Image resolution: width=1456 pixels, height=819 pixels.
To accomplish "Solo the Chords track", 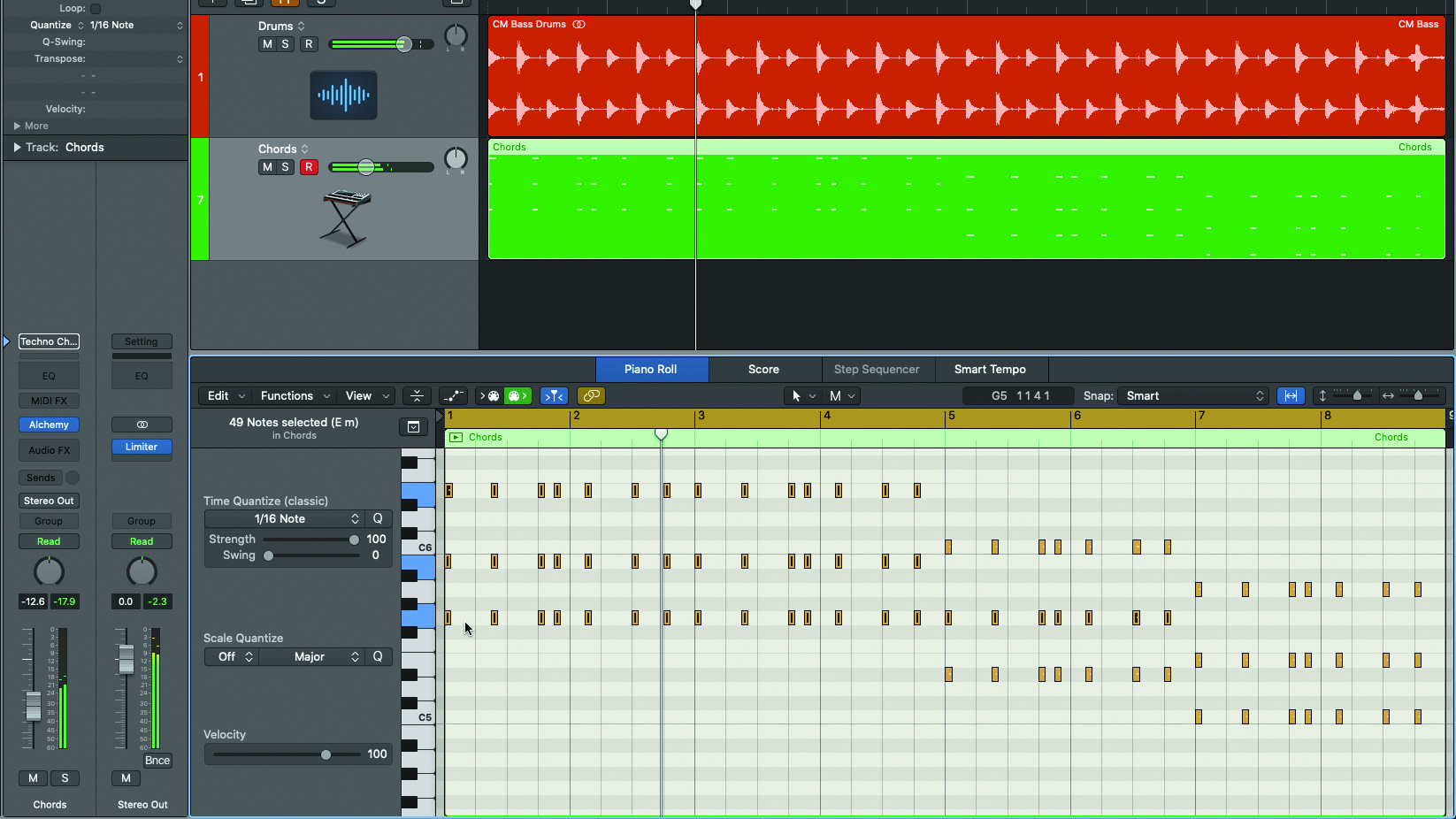I will click(x=285, y=167).
